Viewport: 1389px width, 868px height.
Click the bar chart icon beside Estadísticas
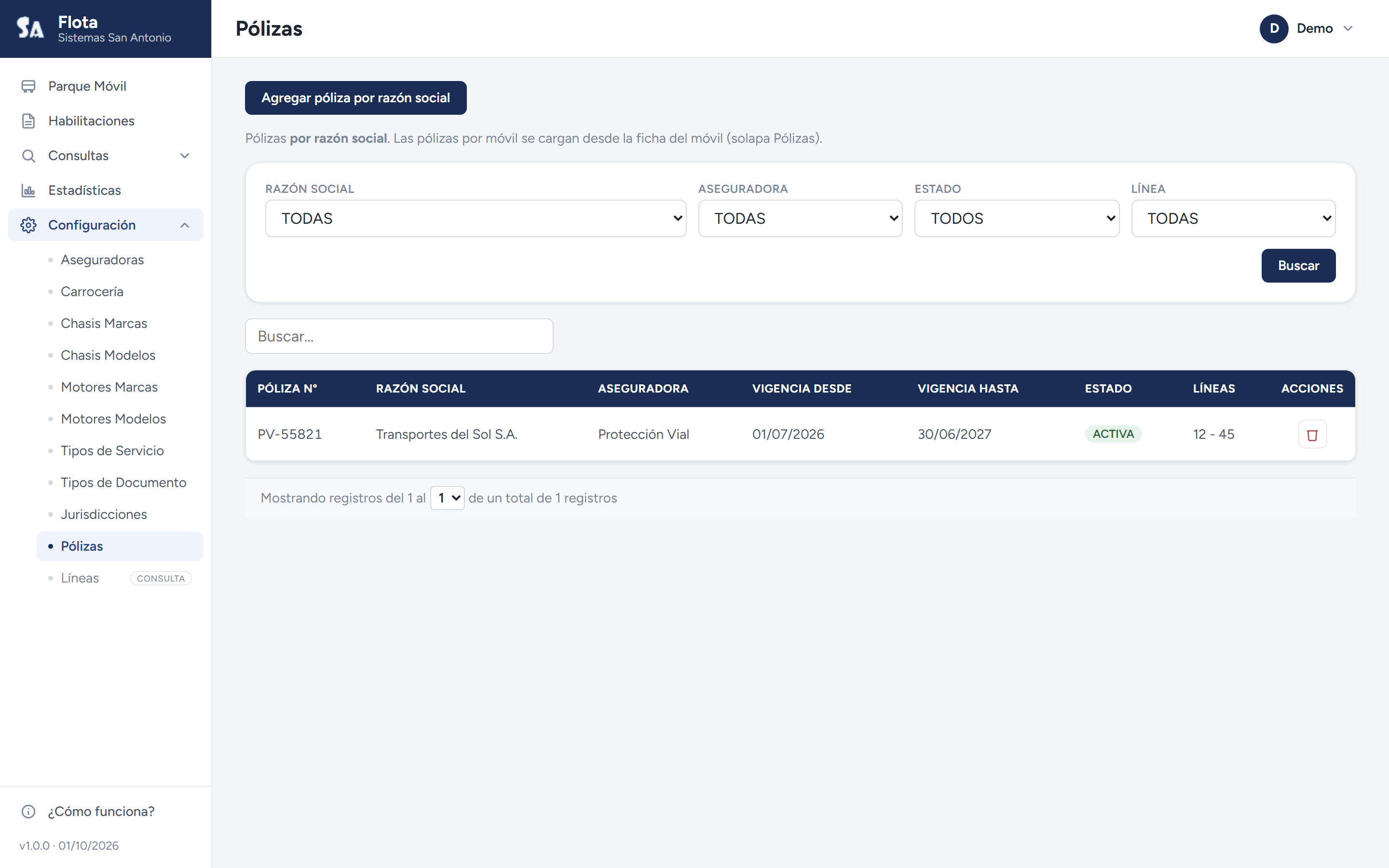click(x=28, y=190)
